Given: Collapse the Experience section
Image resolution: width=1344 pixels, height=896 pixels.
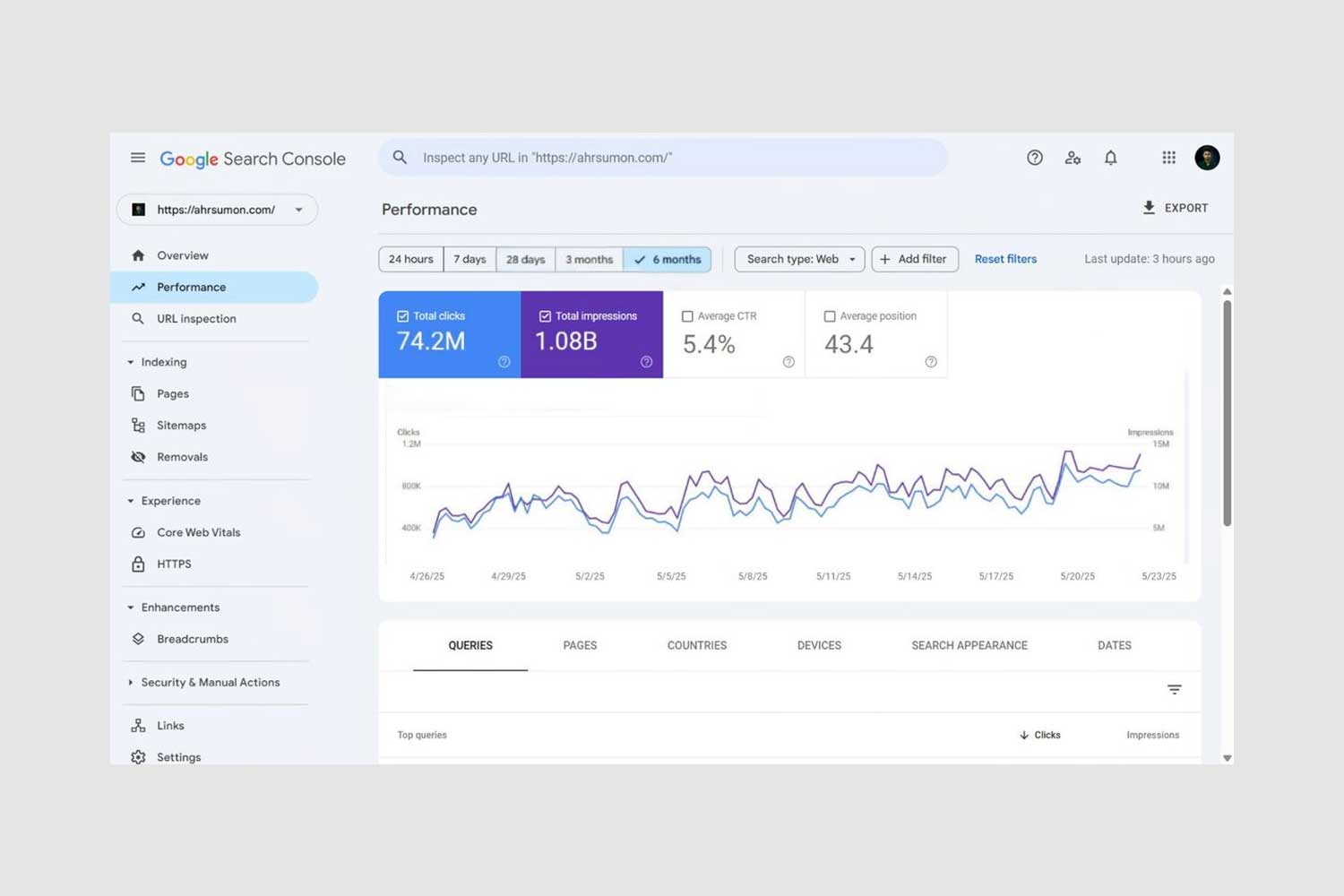Looking at the screenshot, I should 131,501.
